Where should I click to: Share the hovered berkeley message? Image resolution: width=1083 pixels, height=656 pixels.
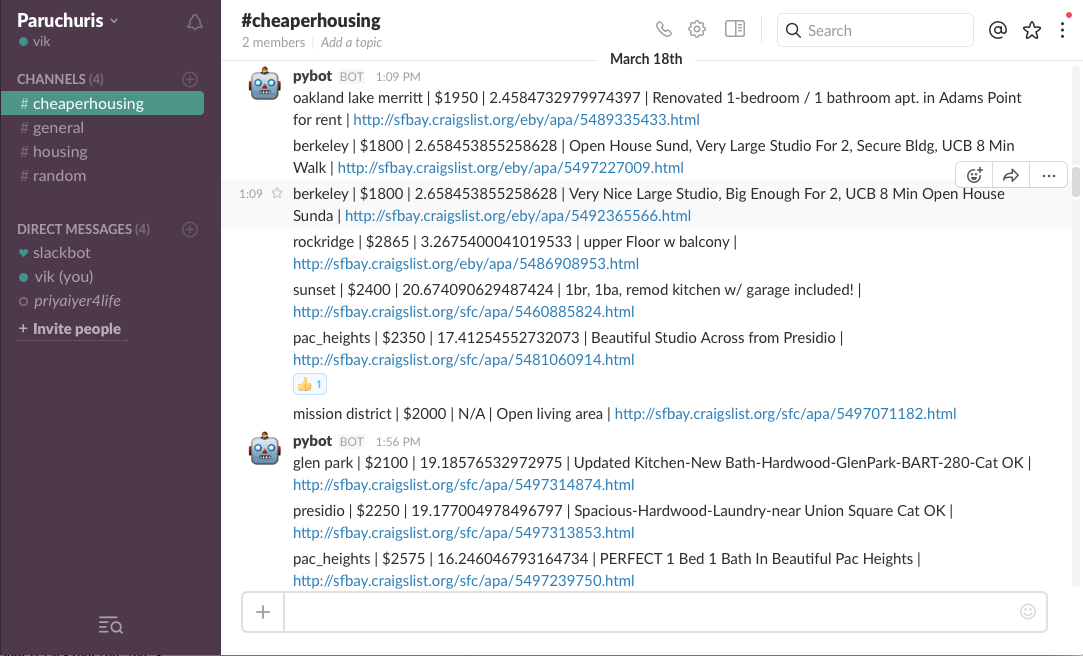click(1011, 174)
